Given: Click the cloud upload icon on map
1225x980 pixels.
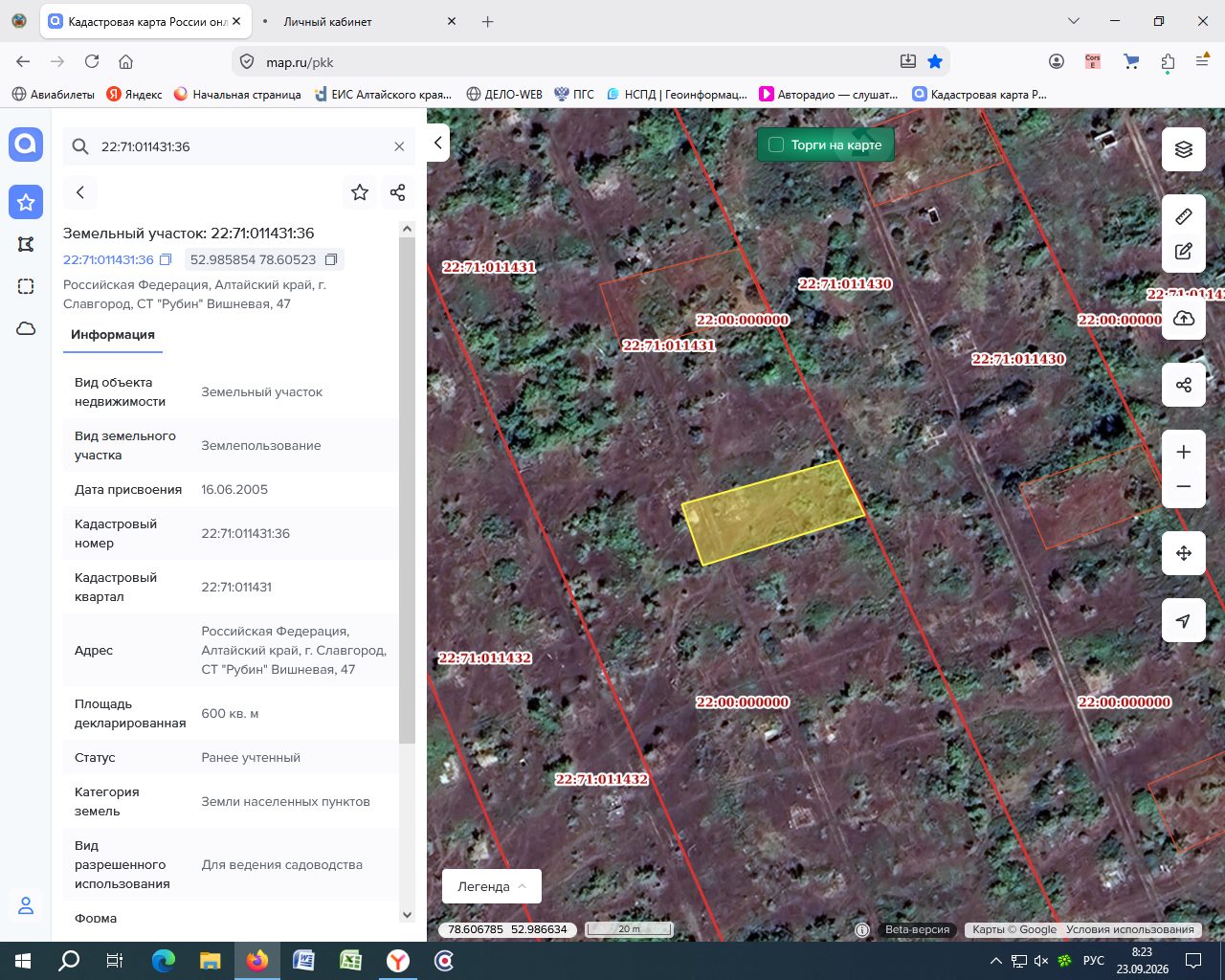Looking at the screenshot, I should pyautogui.click(x=1184, y=319).
